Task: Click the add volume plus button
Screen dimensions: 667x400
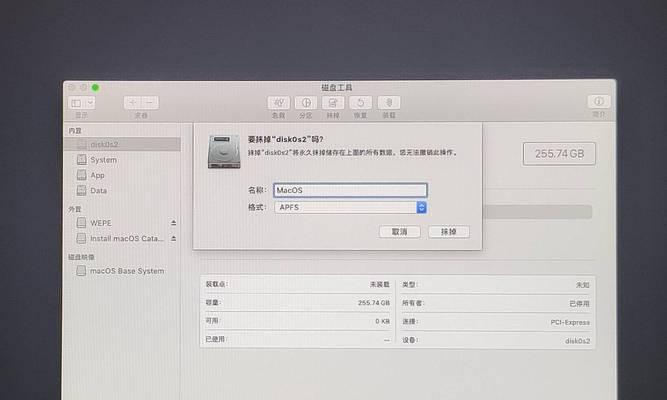Action: pos(133,103)
